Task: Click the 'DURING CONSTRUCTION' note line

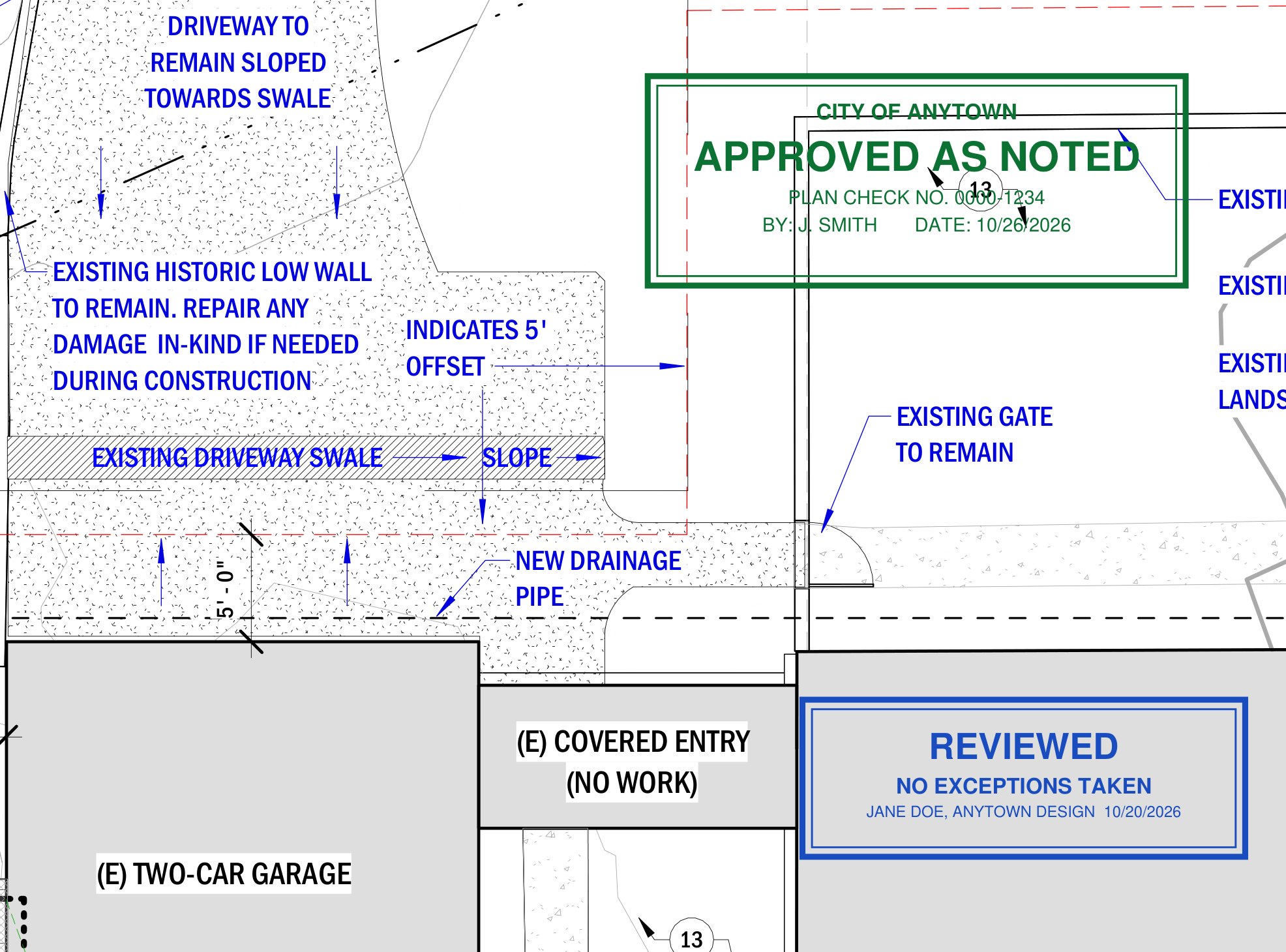Action: point(182,381)
